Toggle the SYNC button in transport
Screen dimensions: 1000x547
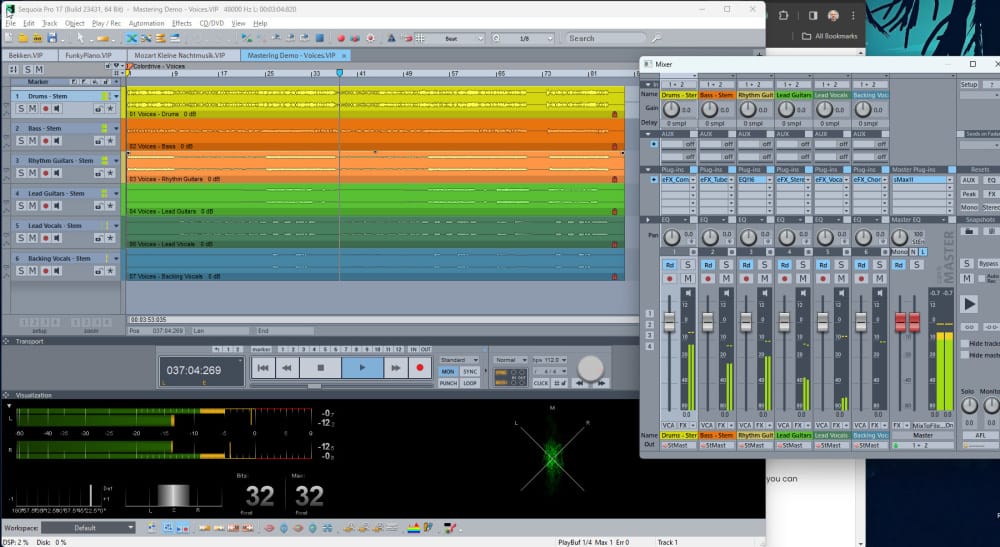470,371
